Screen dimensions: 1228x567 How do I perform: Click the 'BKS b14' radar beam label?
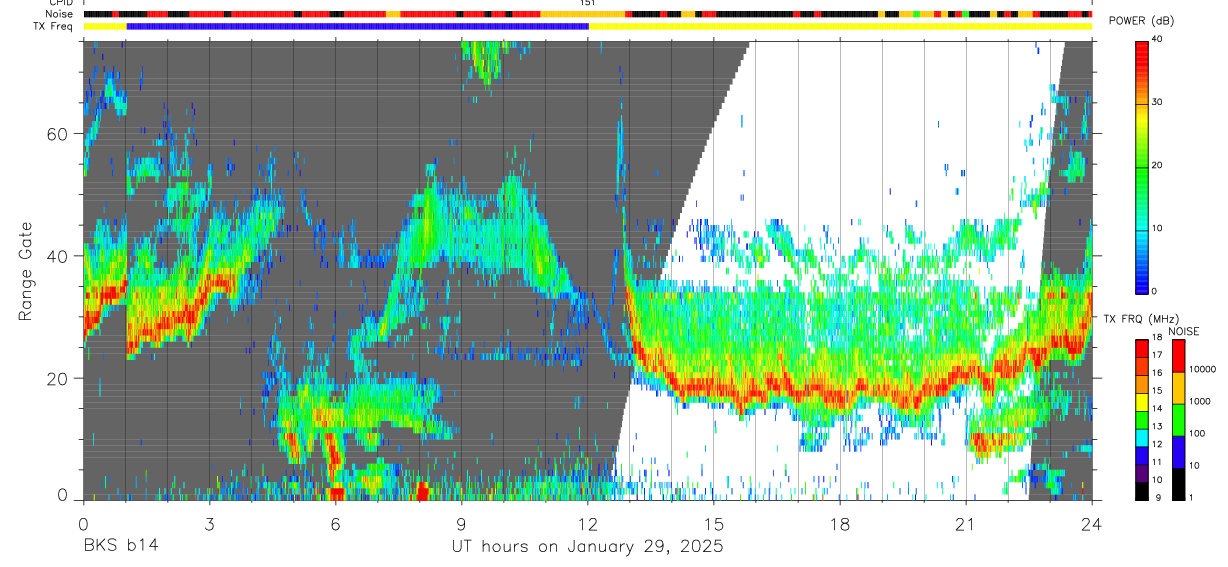click(x=119, y=546)
